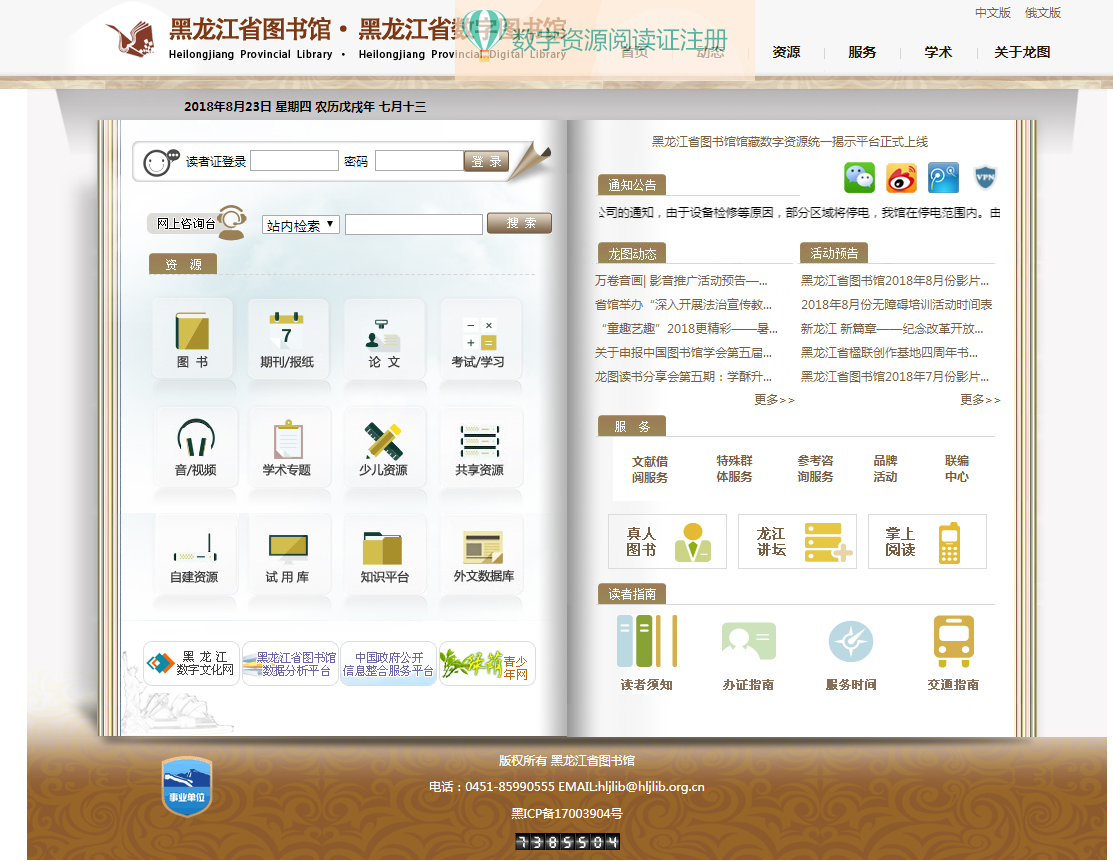The image size is (1113, 861).
Task: Click the 通知公告 section tab
Action: (632, 185)
